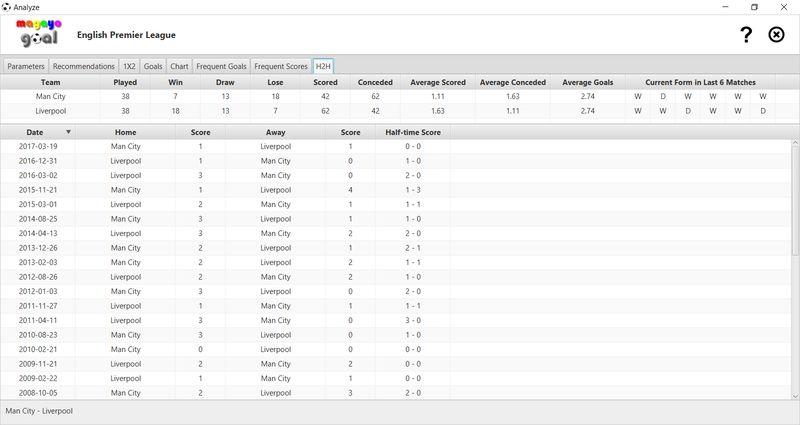This screenshot has width=800, height=425.
Task: Click the Lose column header
Action: pos(275,82)
